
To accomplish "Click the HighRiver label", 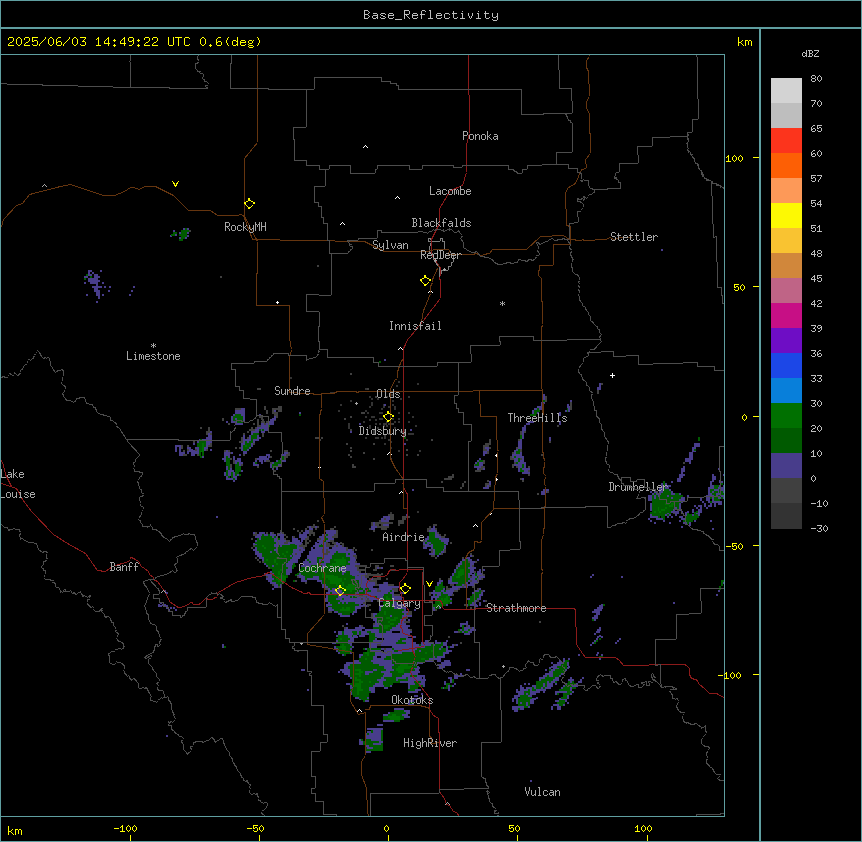I will click(430, 743).
